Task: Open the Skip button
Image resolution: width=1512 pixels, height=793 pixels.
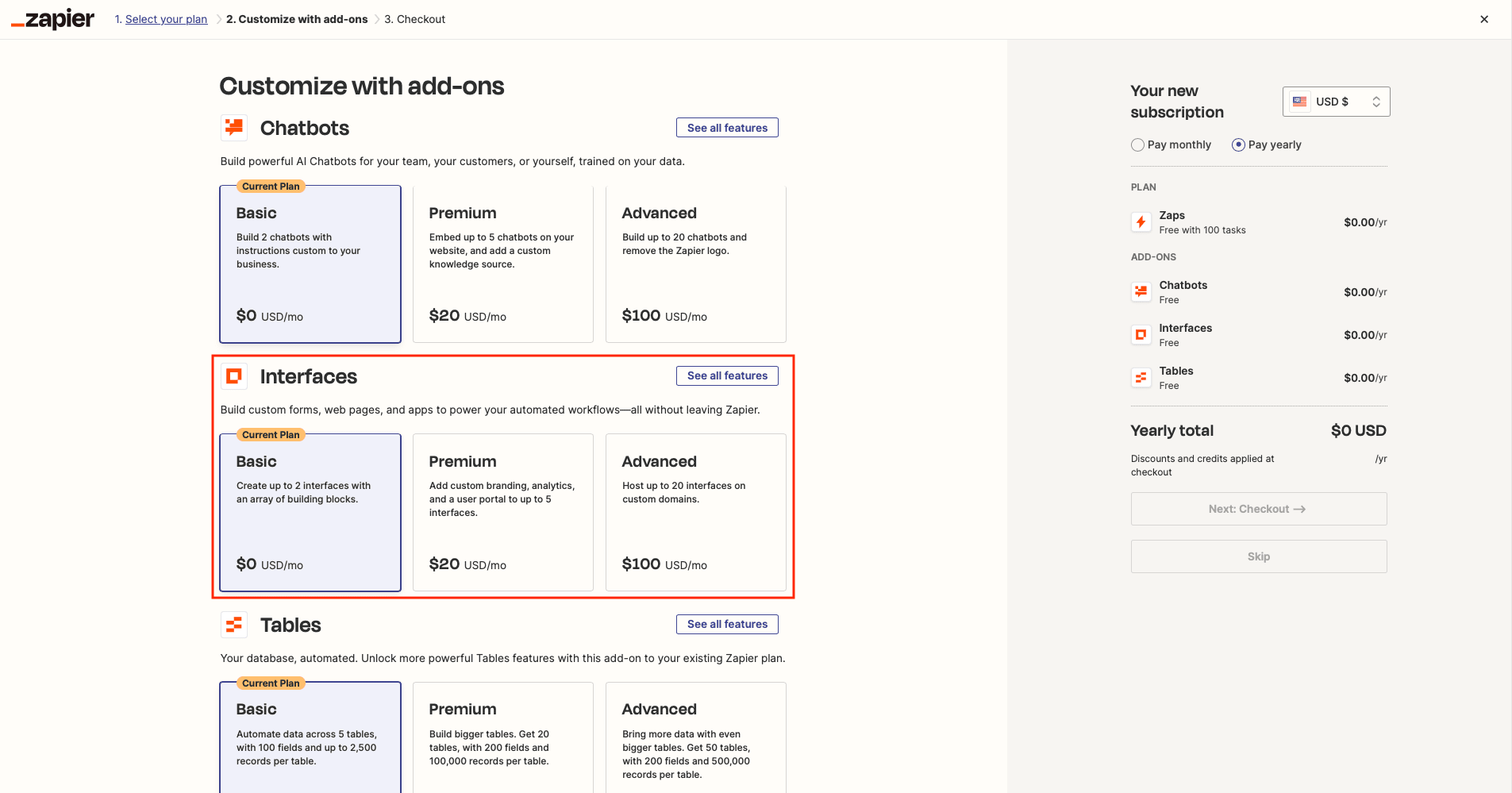Action: point(1258,556)
